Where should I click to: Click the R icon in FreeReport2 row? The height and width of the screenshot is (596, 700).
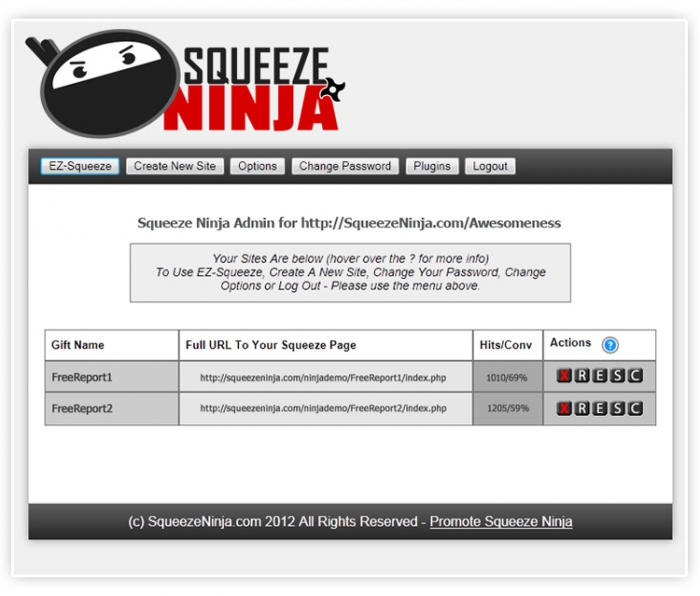tap(582, 408)
